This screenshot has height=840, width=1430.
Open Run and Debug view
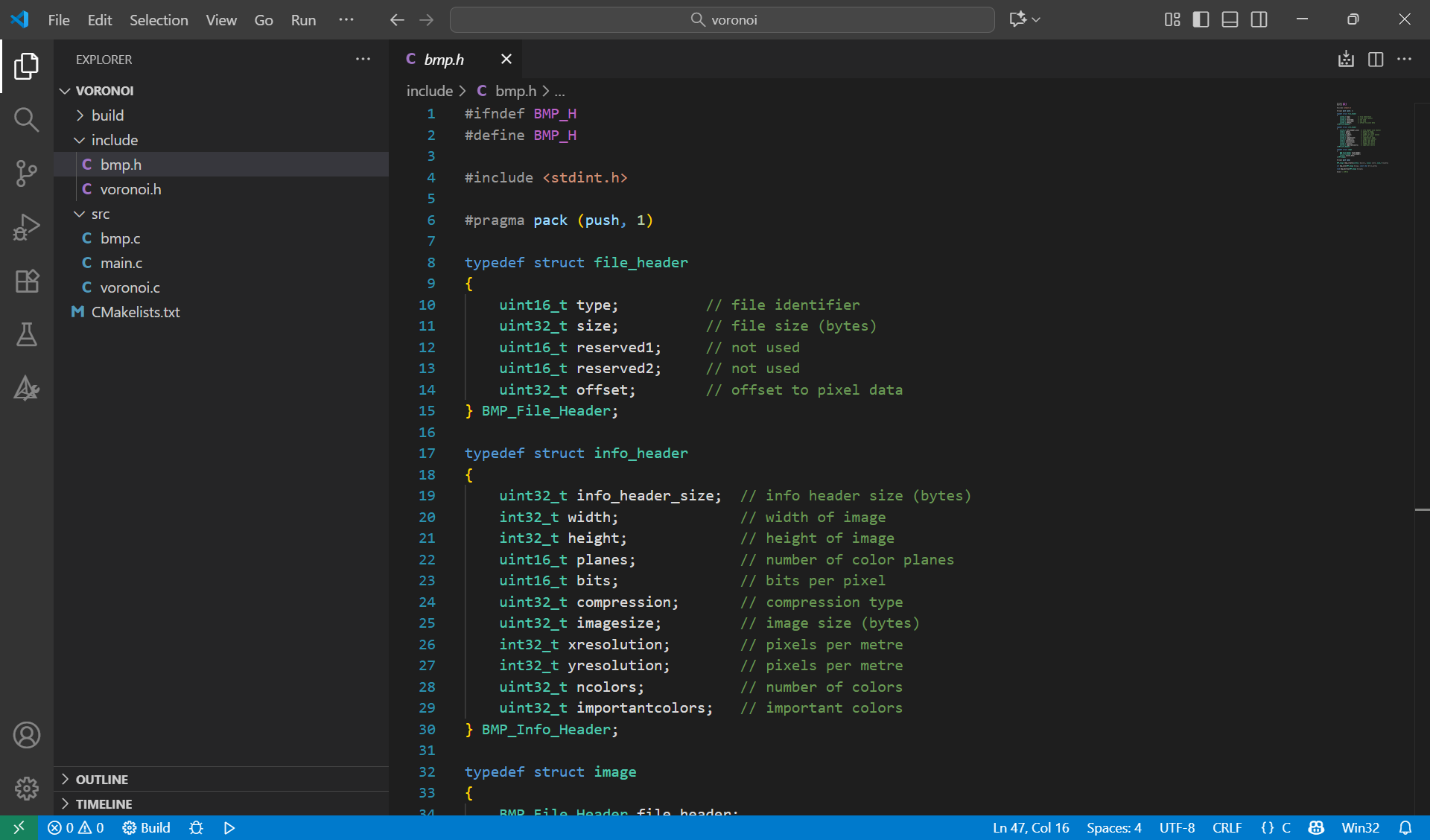coord(26,227)
